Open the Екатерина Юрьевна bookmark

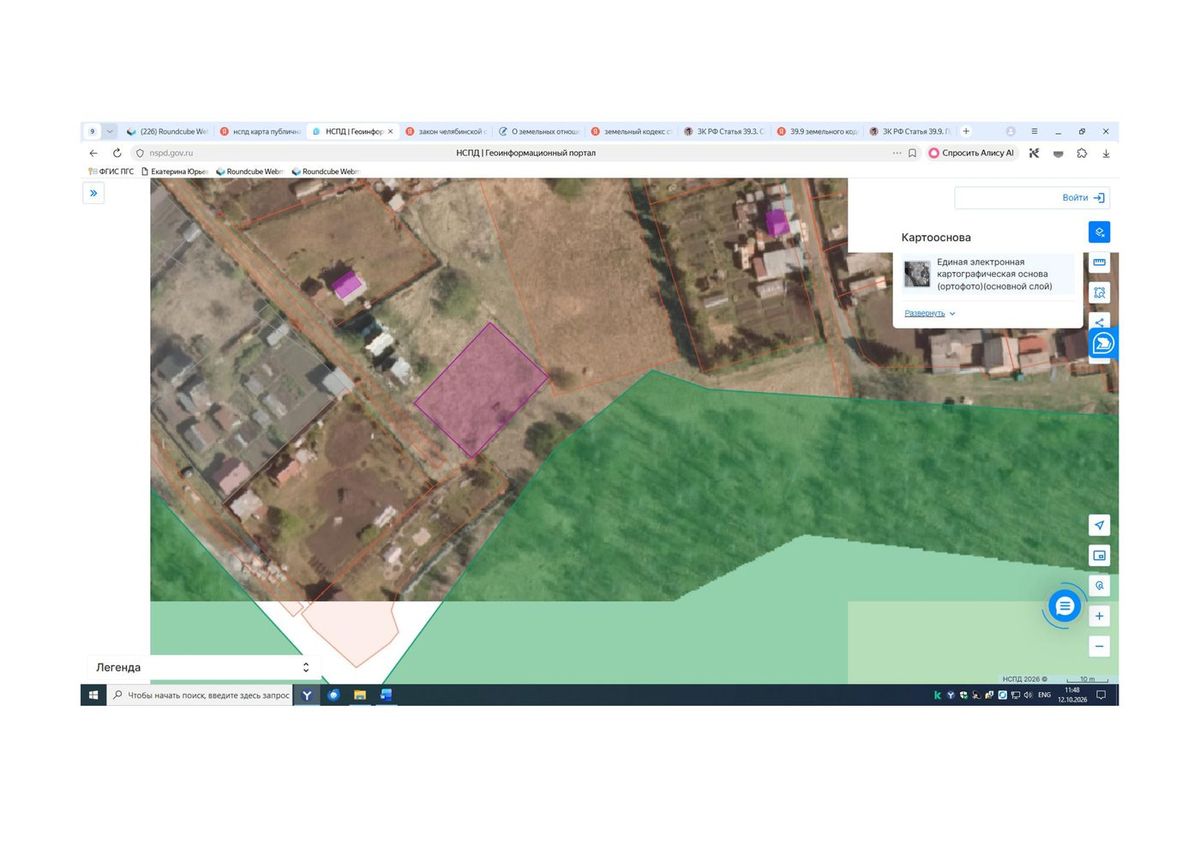point(175,171)
